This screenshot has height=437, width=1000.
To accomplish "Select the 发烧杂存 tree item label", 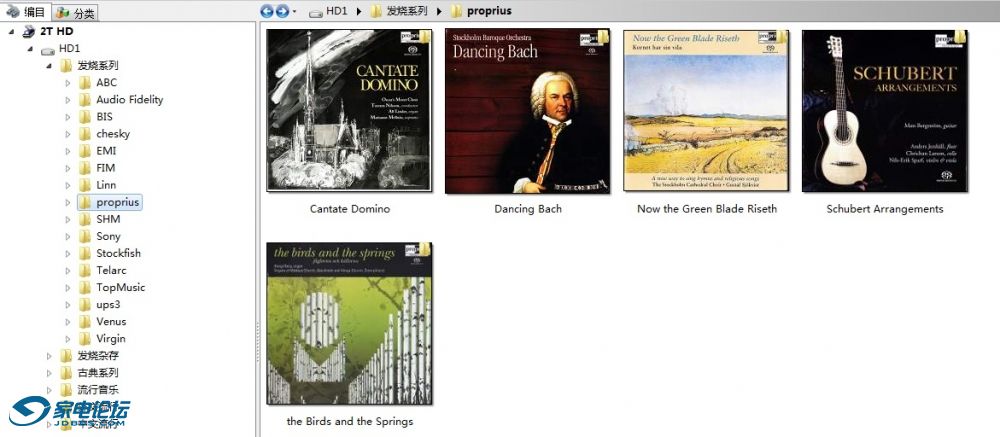I will [98, 356].
